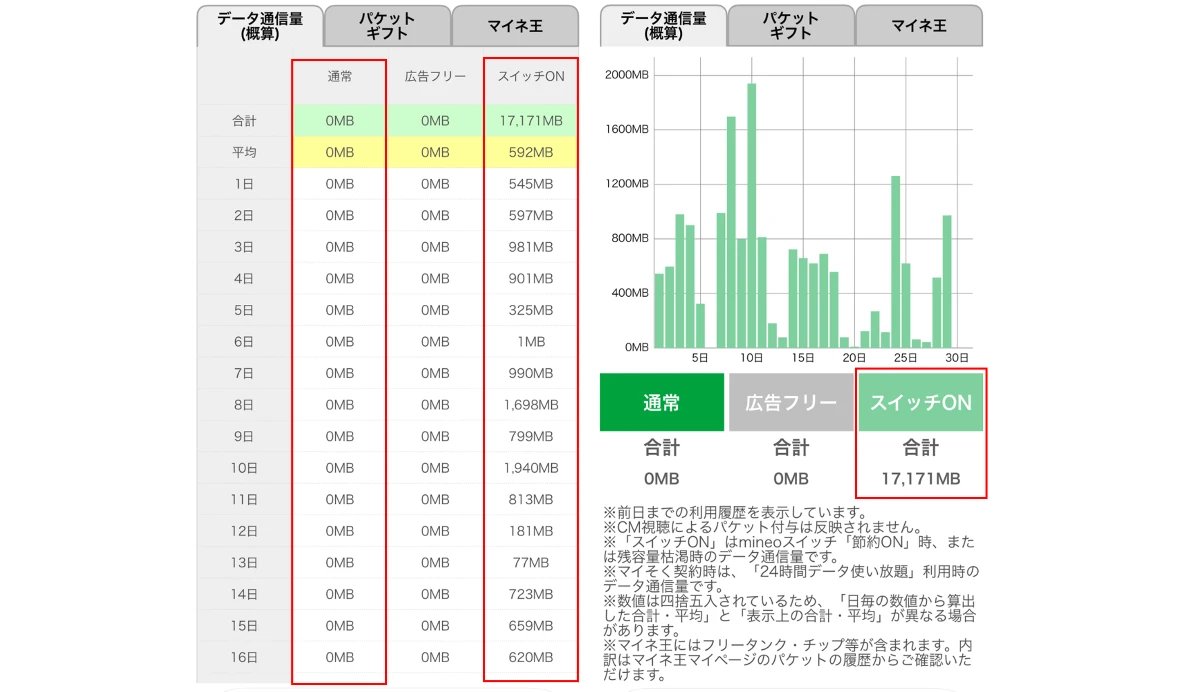The image size is (1200, 692).
Task: Select the 990MB table cell
Action: pos(530,373)
